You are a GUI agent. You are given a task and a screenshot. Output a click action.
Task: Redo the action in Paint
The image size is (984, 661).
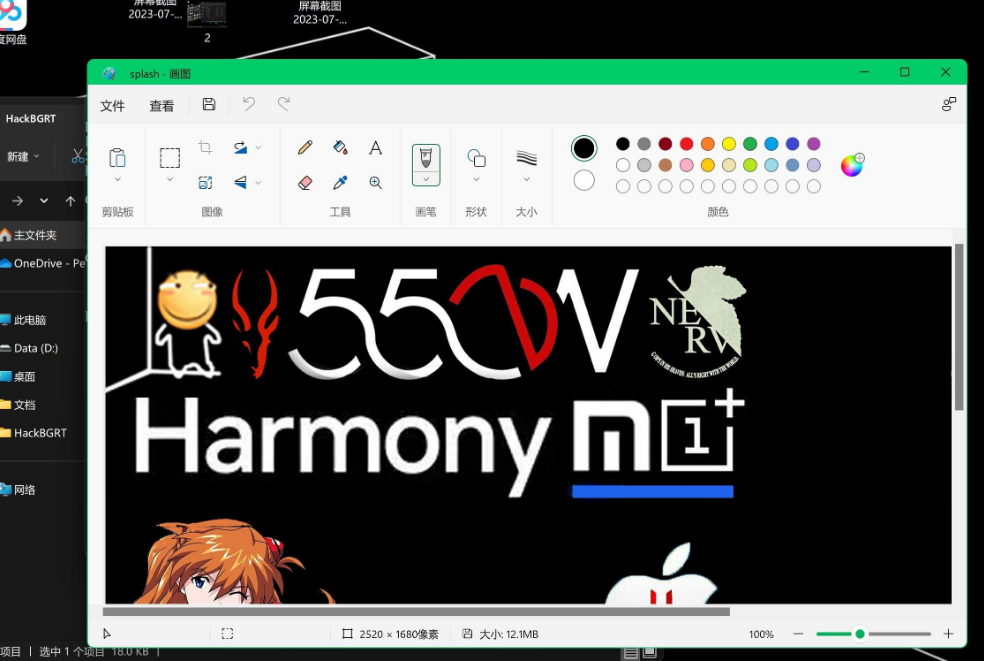pyautogui.click(x=284, y=104)
